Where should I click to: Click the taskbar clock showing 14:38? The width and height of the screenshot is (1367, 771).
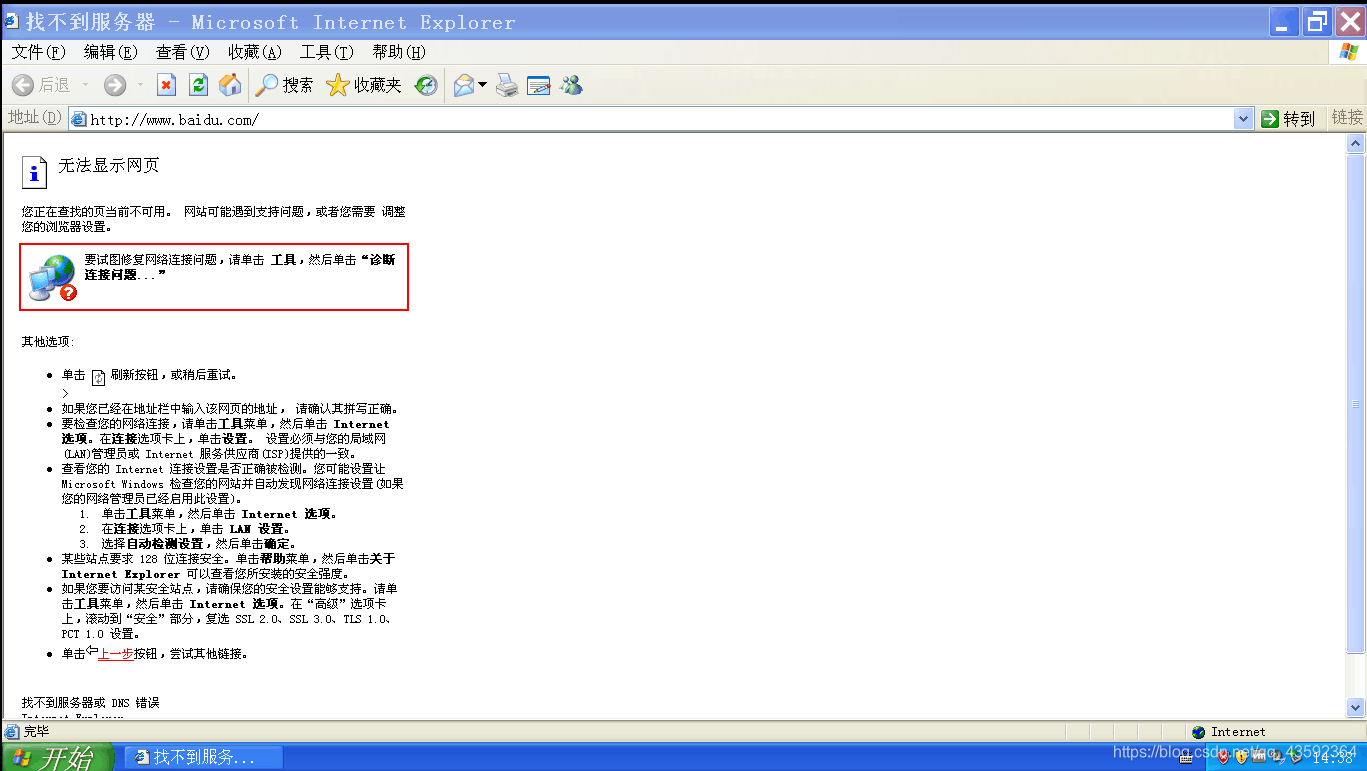point(1332,758)
